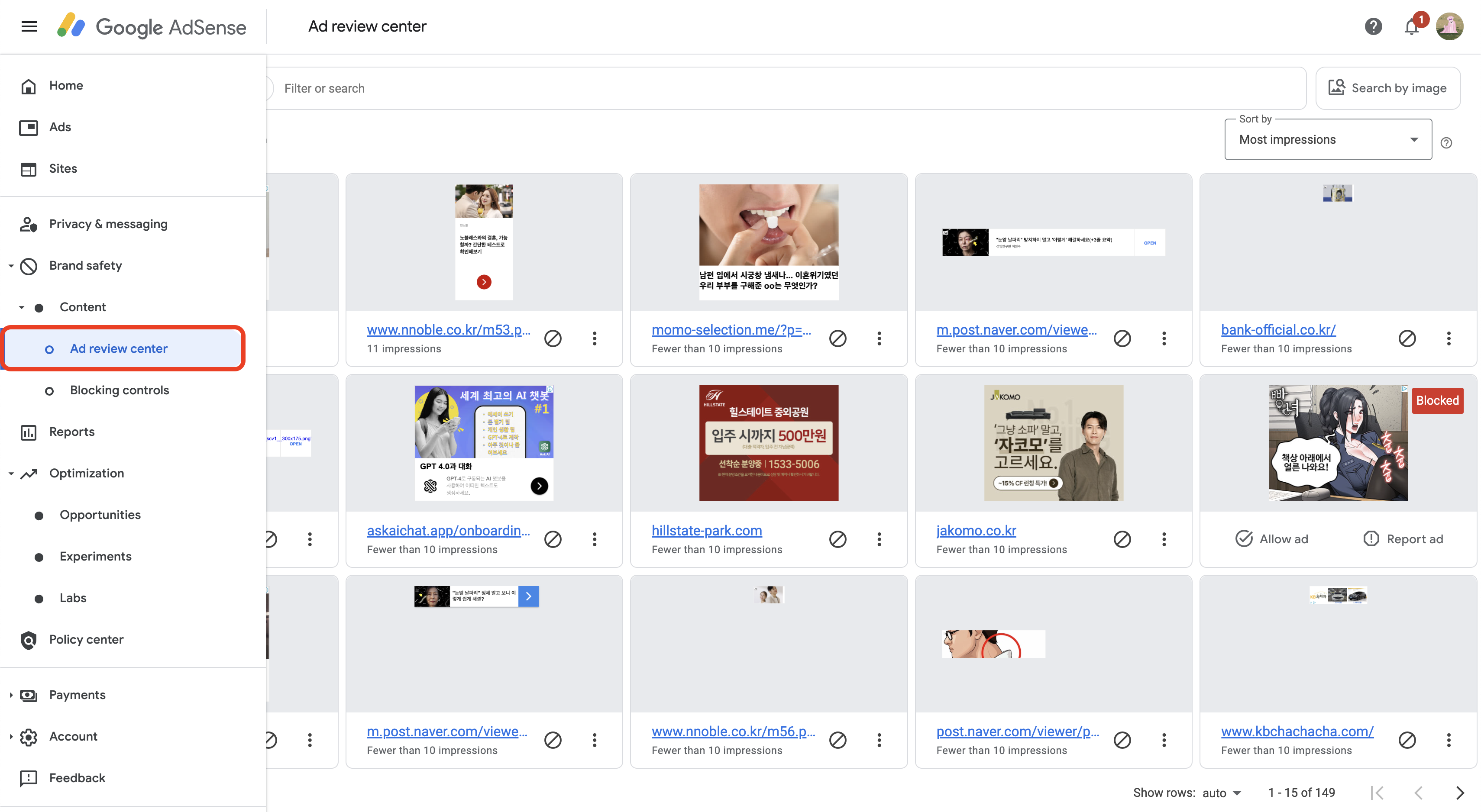Click the Sort by help icon
The image size is (1481, 812).
1446,143
